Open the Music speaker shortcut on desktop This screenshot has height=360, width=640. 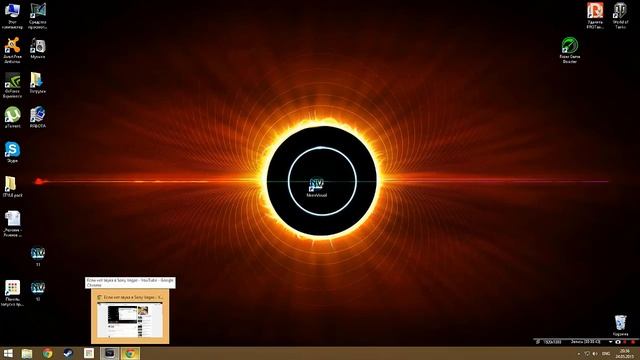pos(38,48)
